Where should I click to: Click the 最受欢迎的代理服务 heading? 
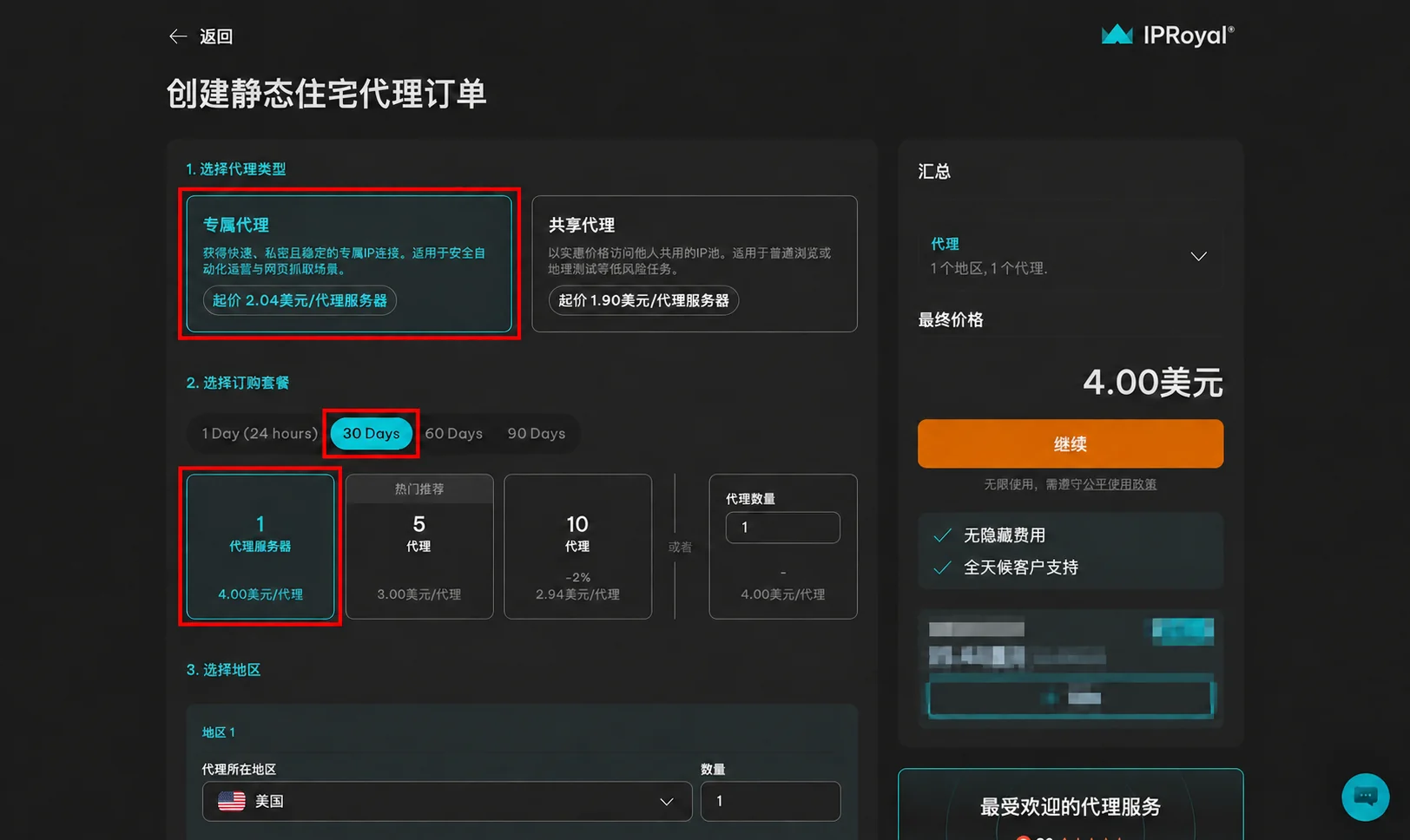pyautogui.click(x=1071, y=807)
